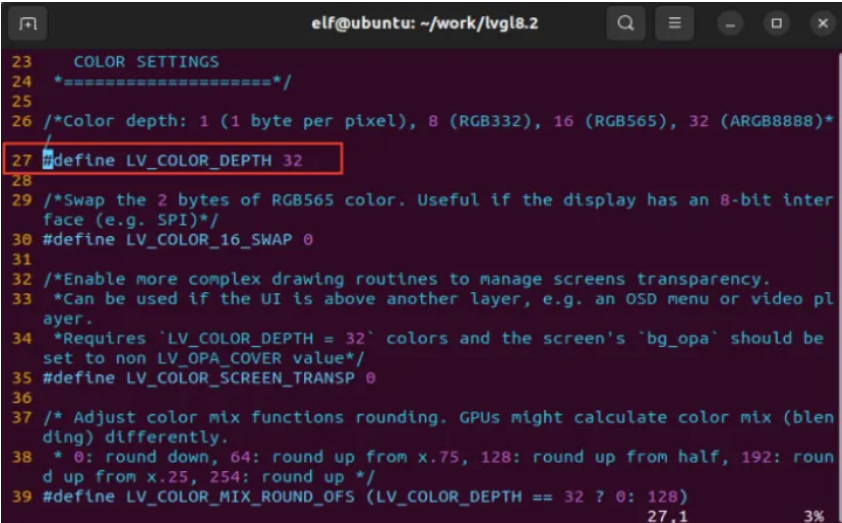Minimize the terminal window
Viewport: 842px width, 523px height.
pyautogui.click(x=728, y=22)
